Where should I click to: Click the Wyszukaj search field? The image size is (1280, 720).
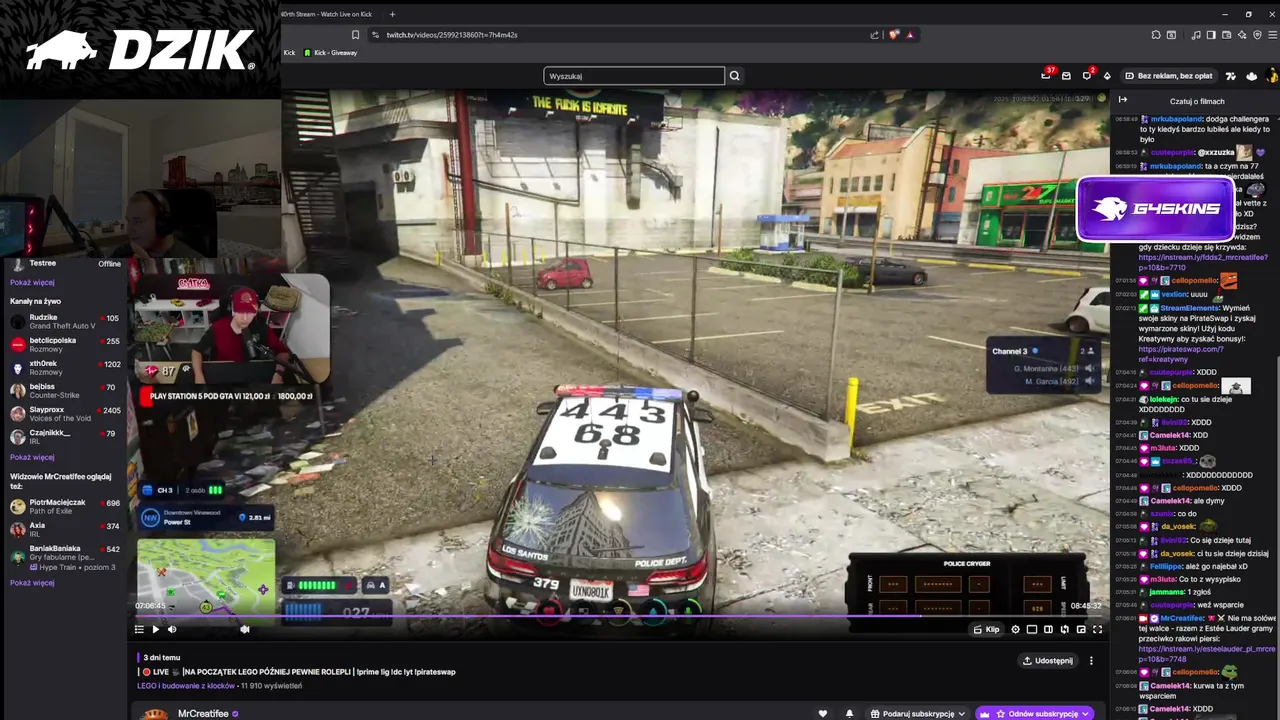pos(634,76)
